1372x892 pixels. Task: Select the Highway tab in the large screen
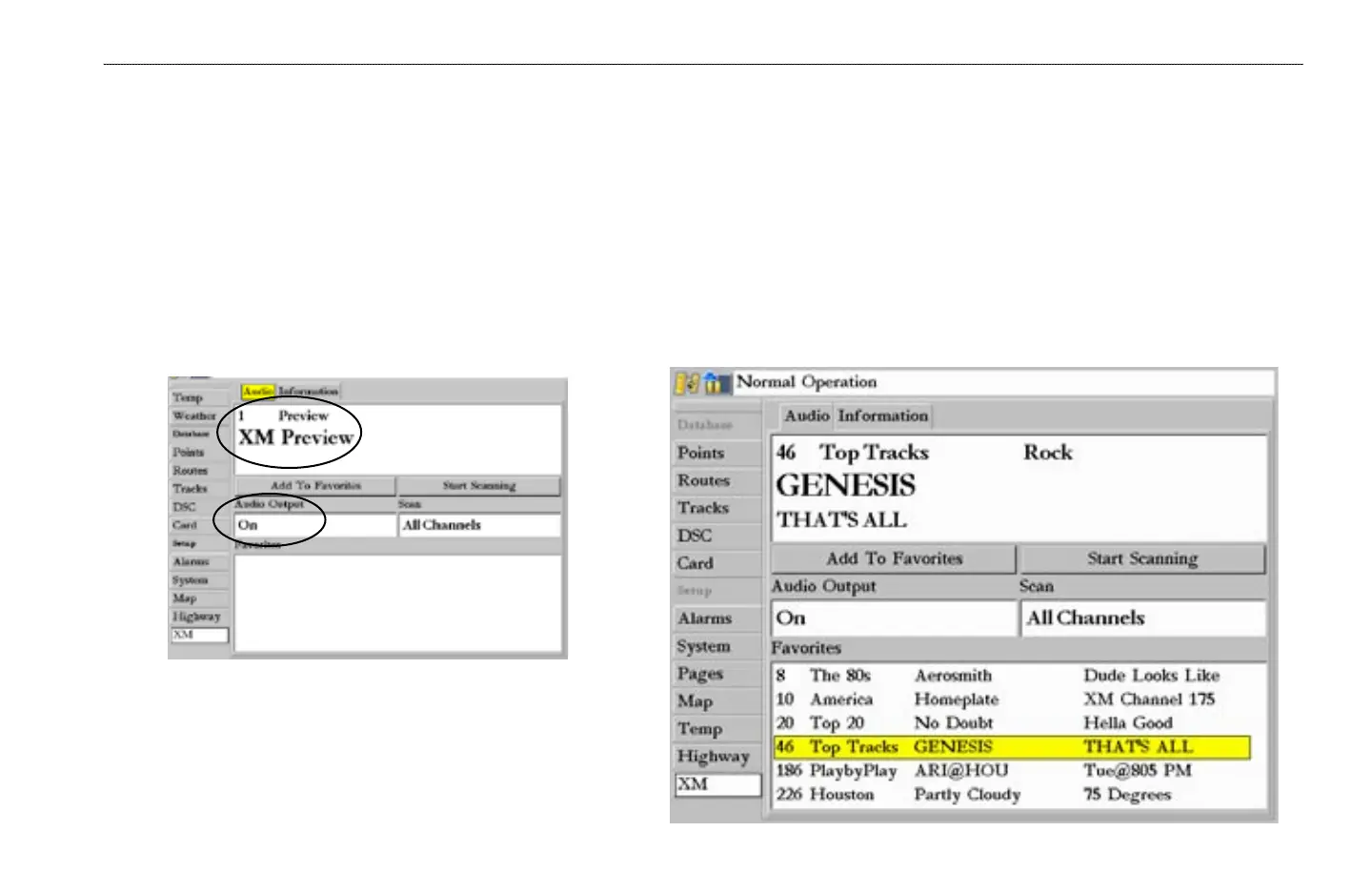(x=718, y=758)
